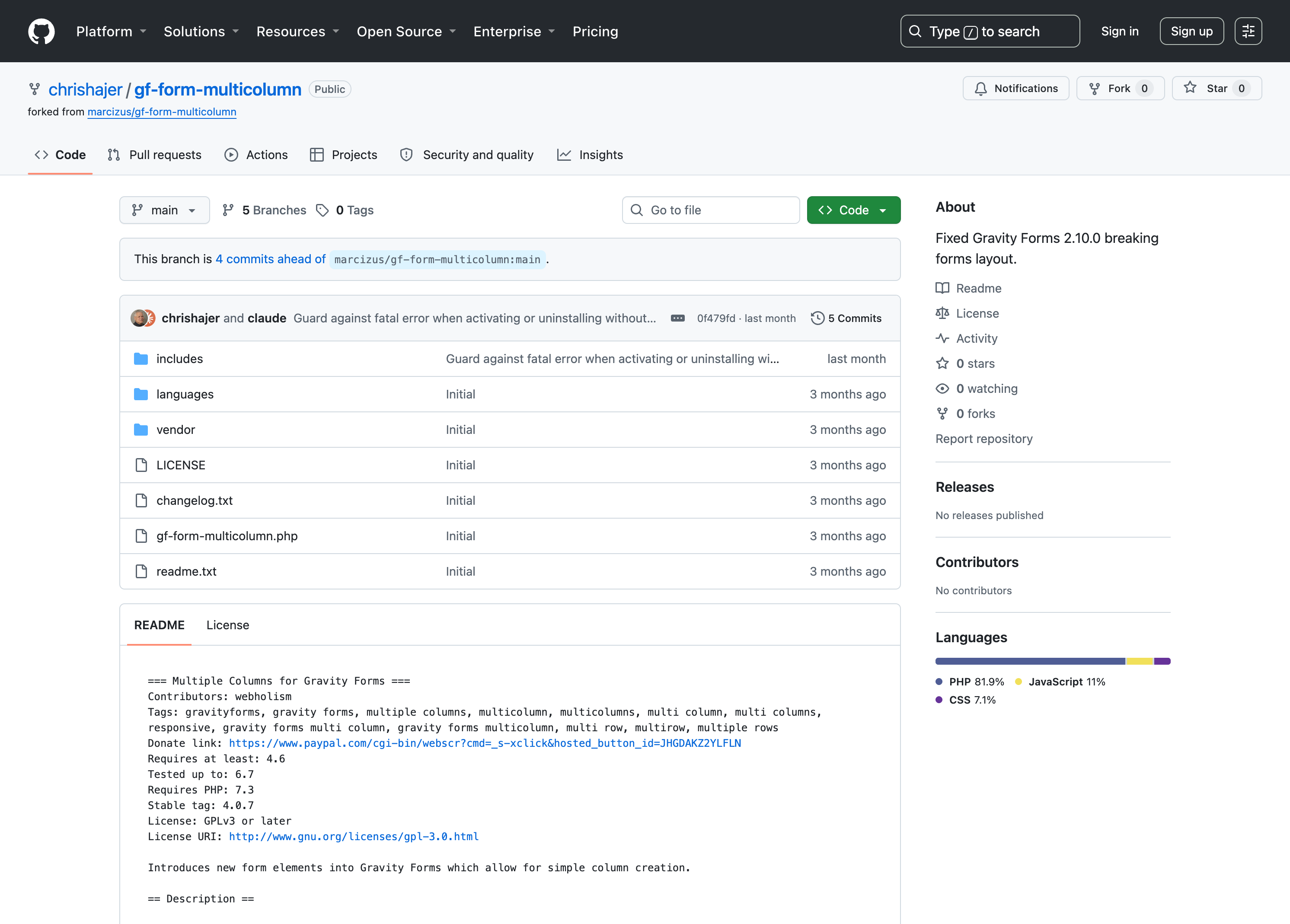
Task: Click the Sign up button
Action: (1191, 31)
